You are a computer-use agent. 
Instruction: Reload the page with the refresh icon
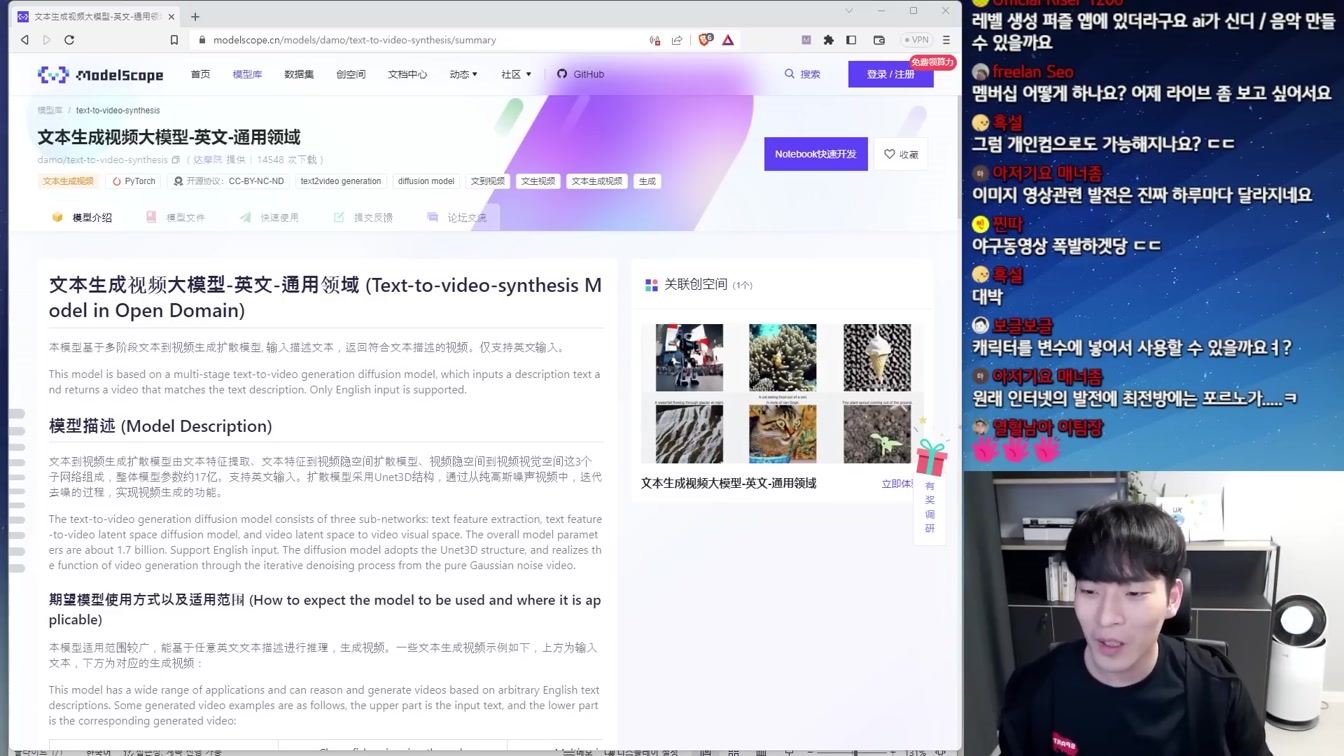[69, 40]
